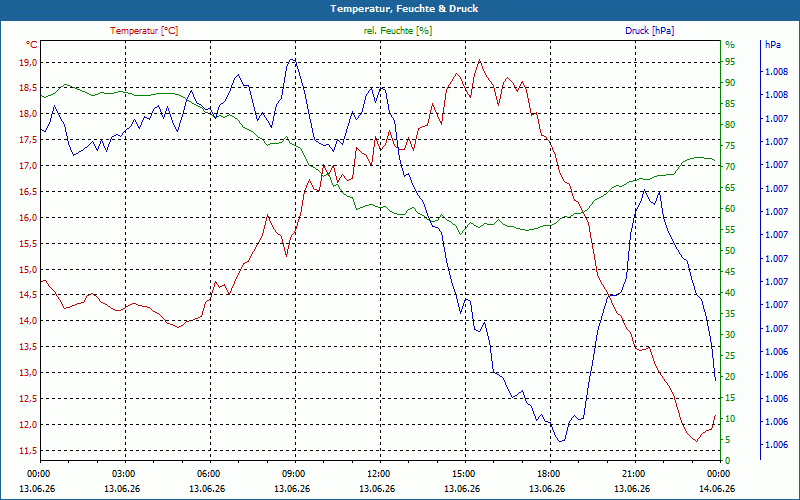The width and height of the screenshot is (800, 500).
Task: Click the 06:00 time axis label
Action: click(x=208, y=473)
